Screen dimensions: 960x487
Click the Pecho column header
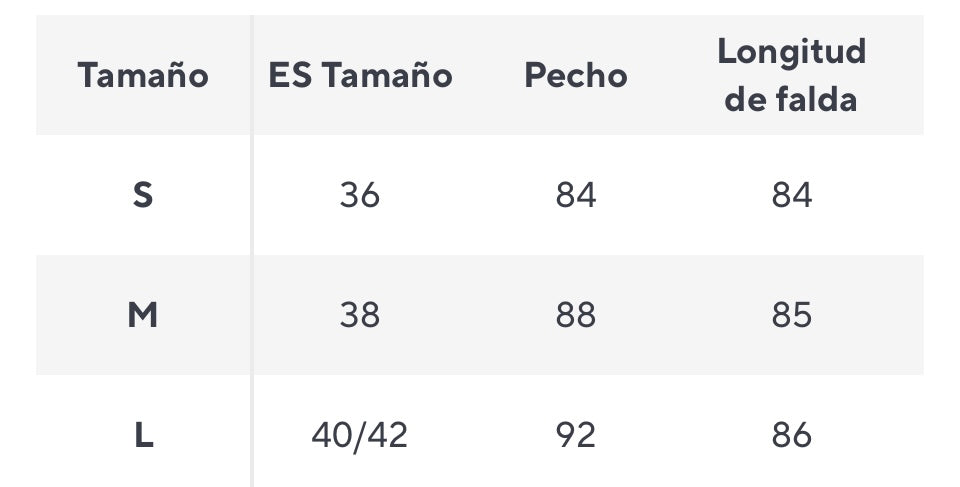pyautogui.click(x=576, y=76)
